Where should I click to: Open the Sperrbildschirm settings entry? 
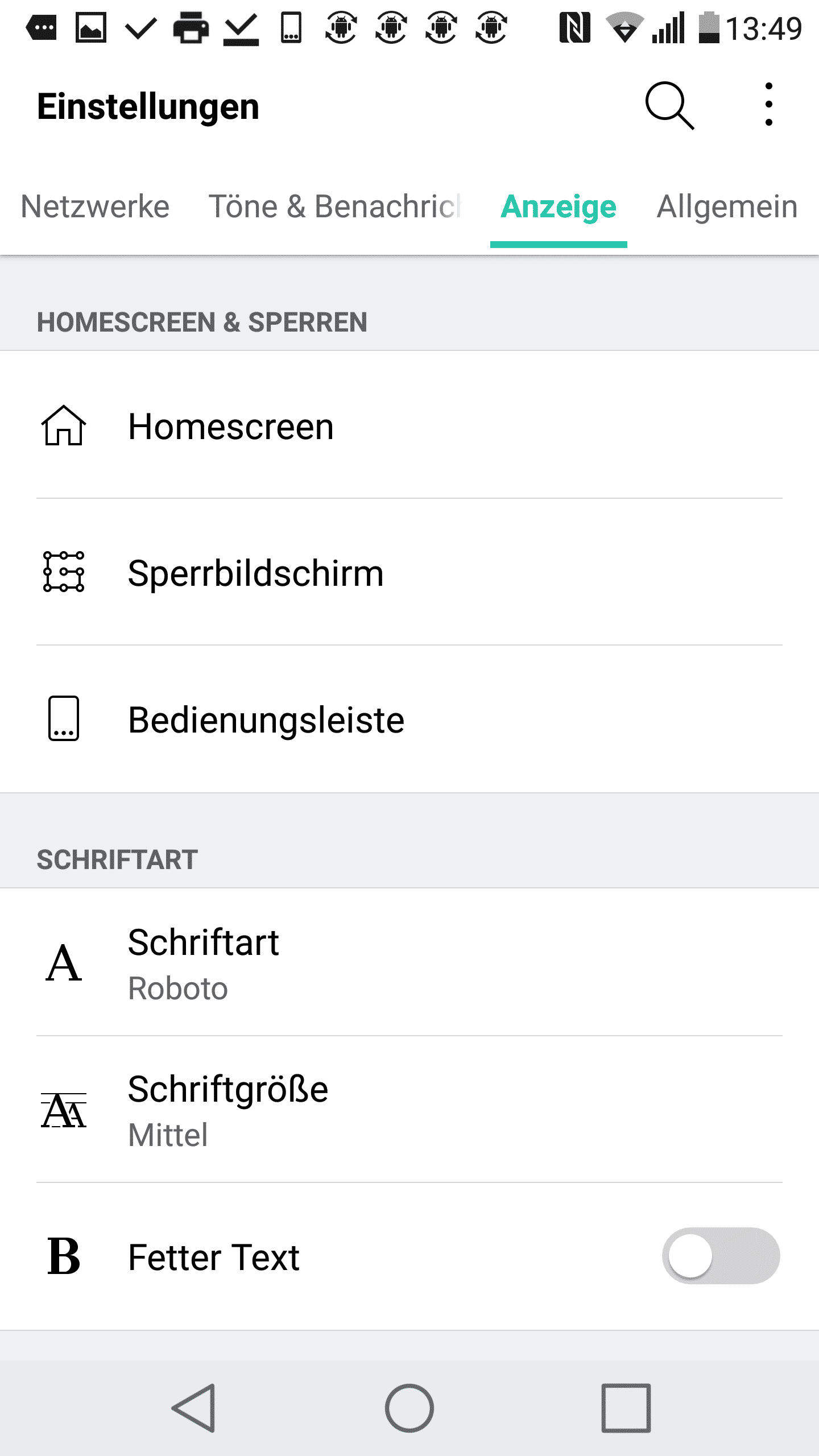(x=409, y=572)
